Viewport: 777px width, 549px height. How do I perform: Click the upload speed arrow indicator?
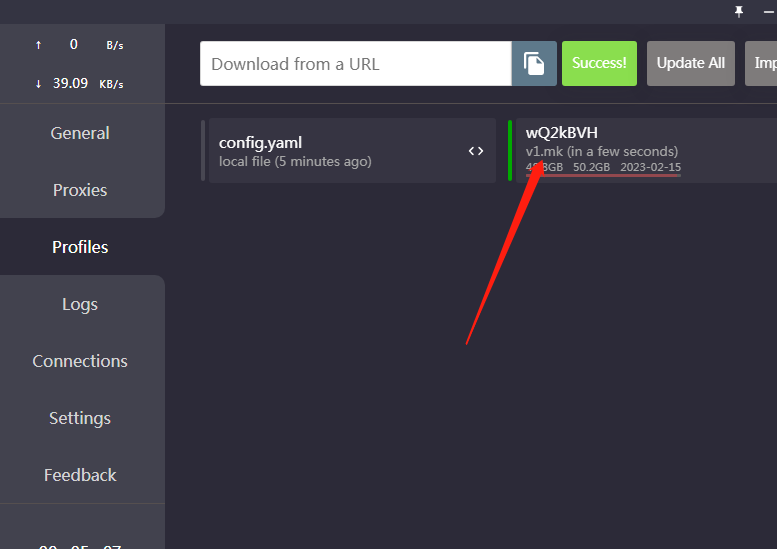(x=39, y=45)
